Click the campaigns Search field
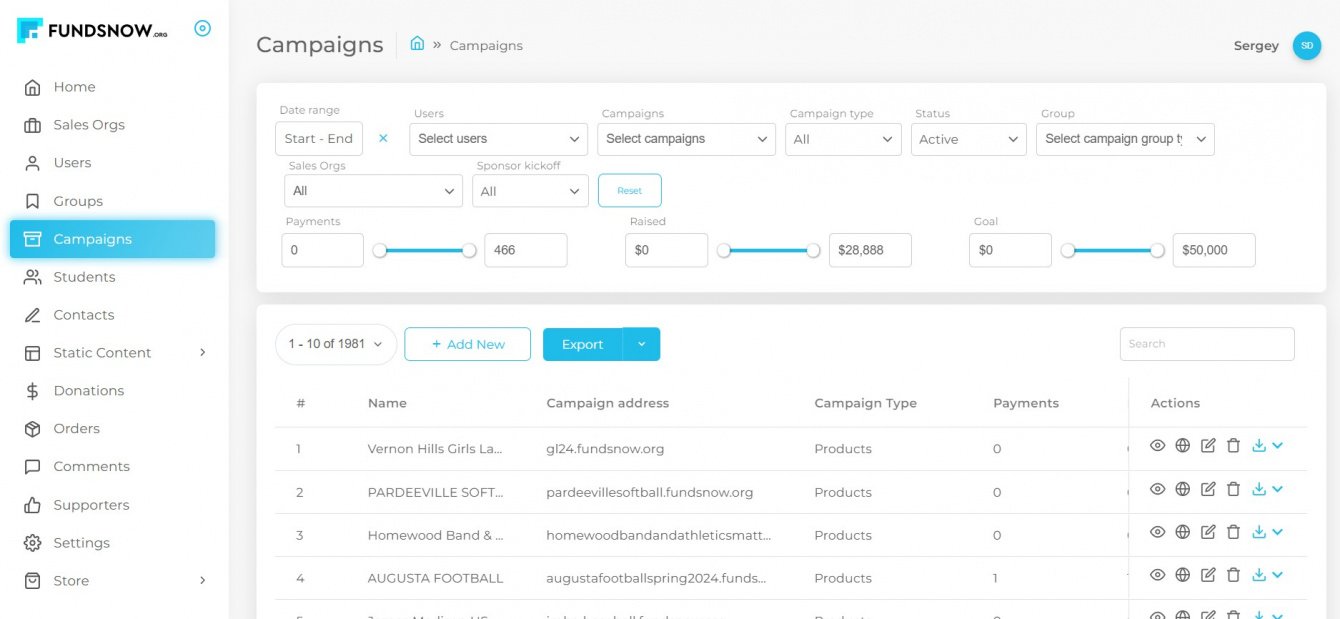The width and height of the screenshot is (1340, 619). 1207,344
